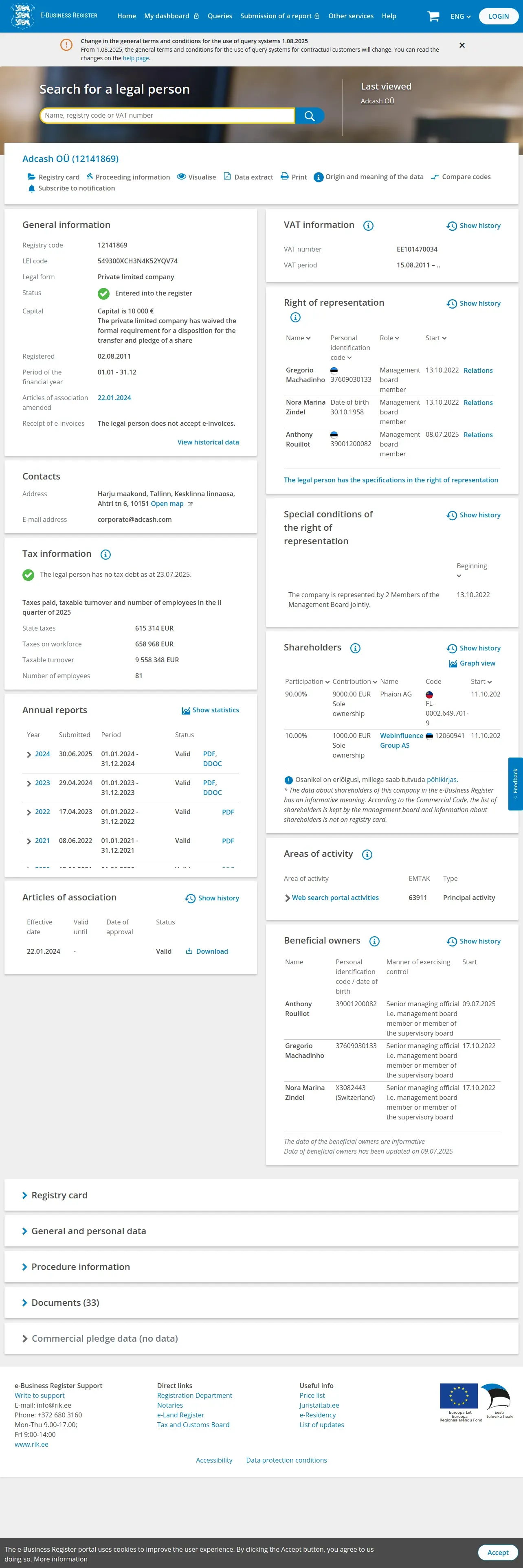Open Other services menu
Screen dimensions: 523x1568
pos(351,16)
